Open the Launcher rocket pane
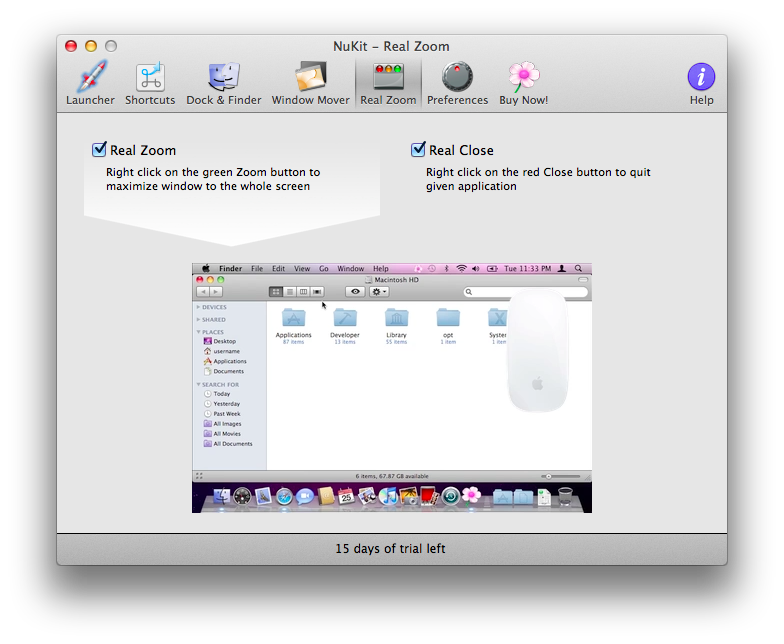Image resolution: width=784 pixels, height=644 pixels. pyautogui.click(x=90, y=83)
